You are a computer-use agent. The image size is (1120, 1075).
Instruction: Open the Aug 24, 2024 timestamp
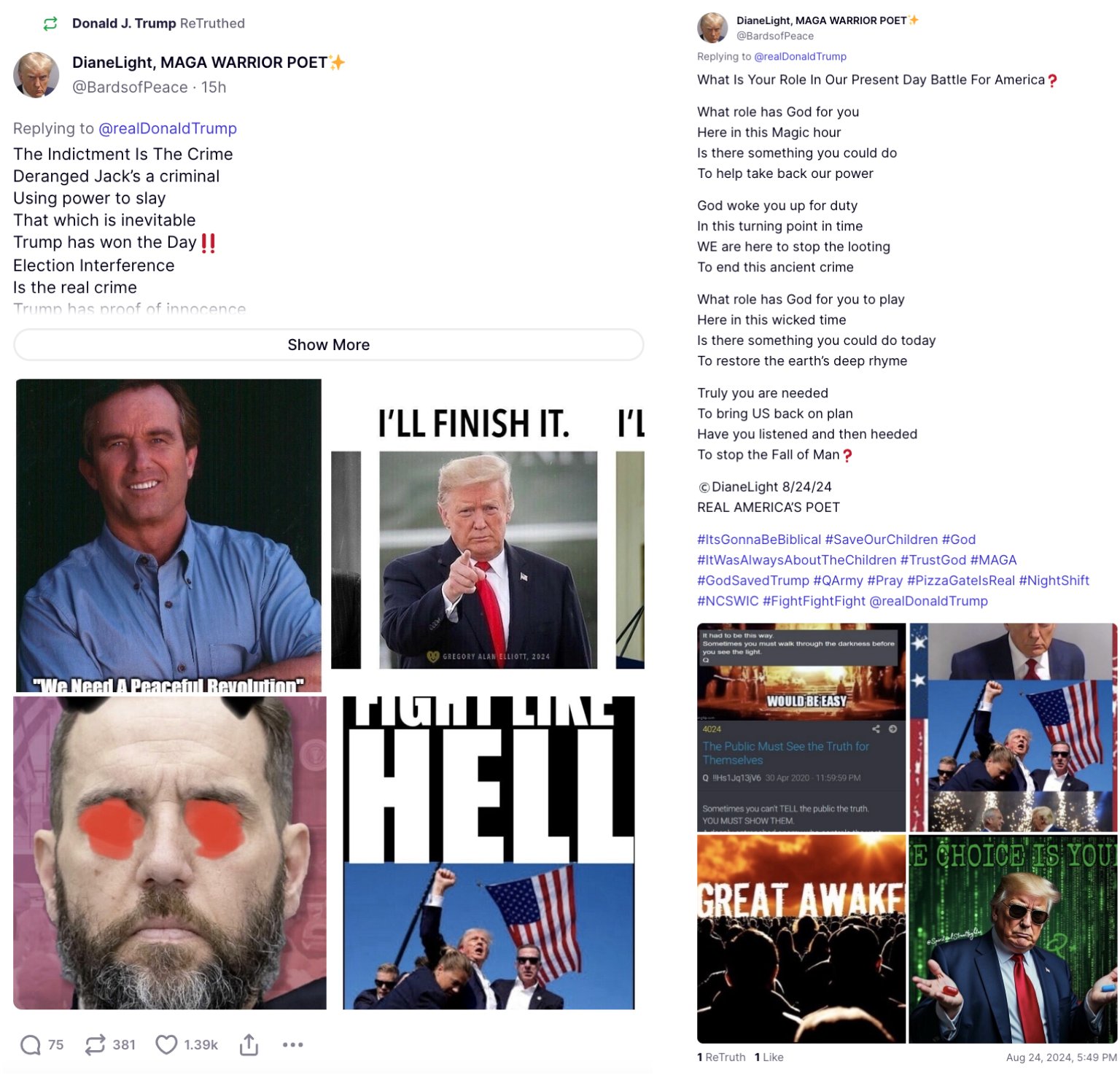click(1062, 1057)
